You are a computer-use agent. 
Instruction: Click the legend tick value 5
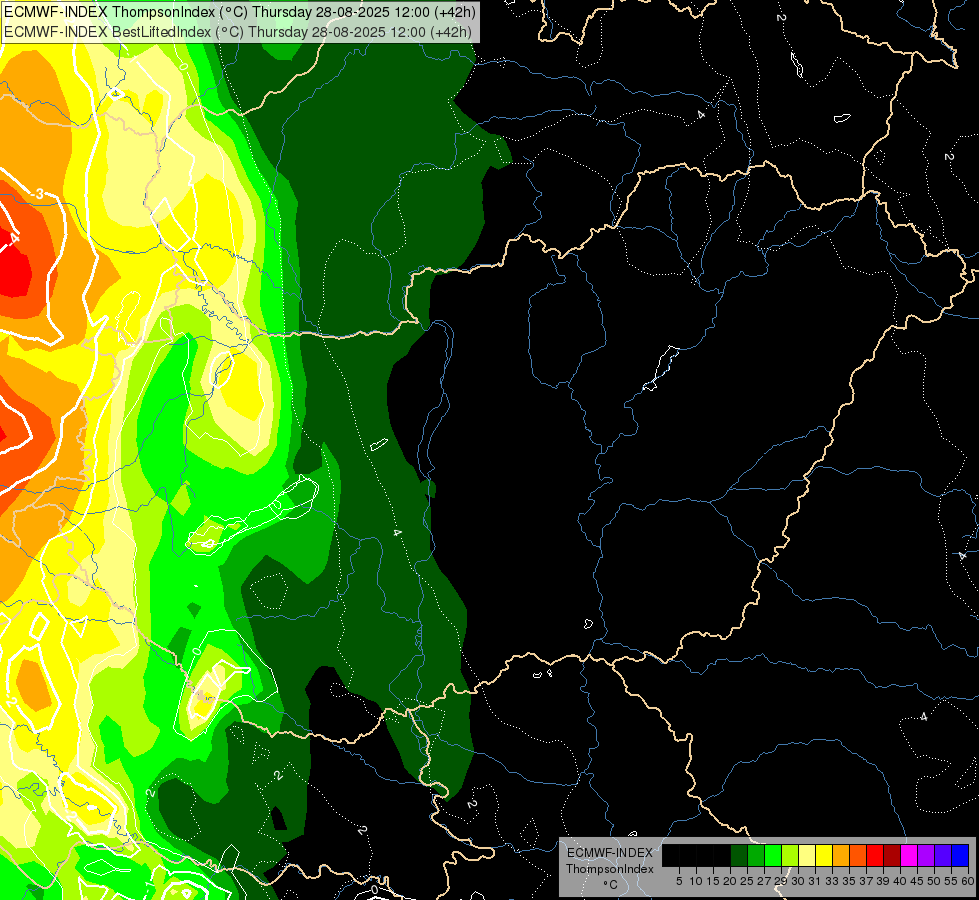[679, 881]
